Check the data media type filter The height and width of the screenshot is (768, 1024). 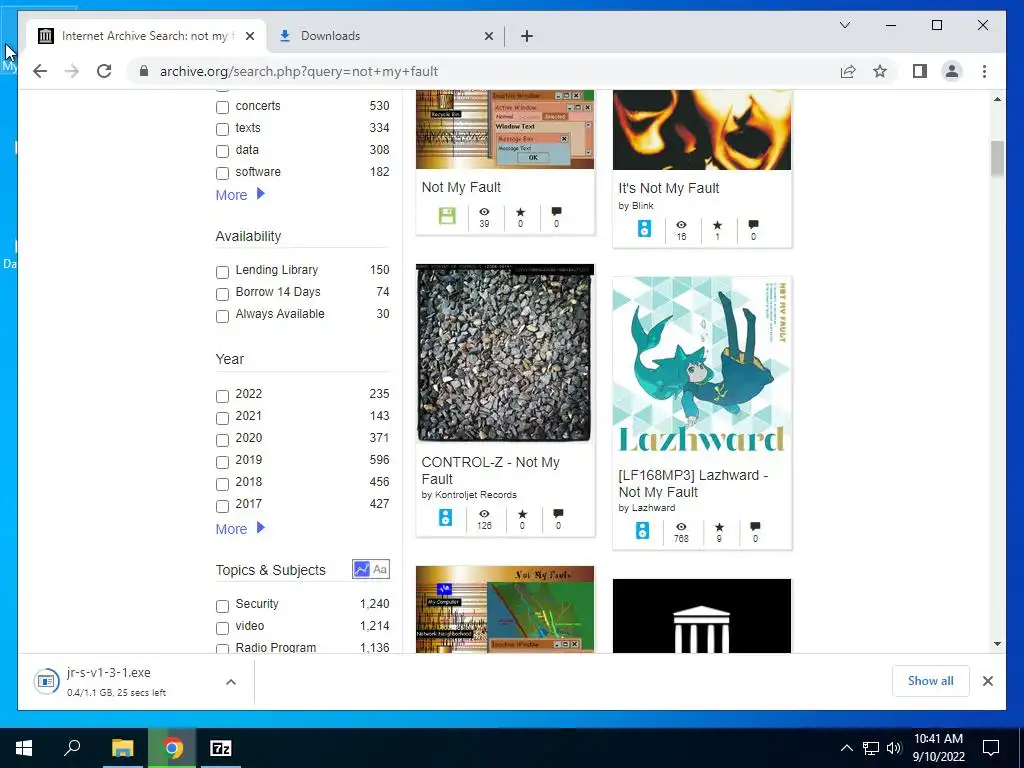point(222,151)
